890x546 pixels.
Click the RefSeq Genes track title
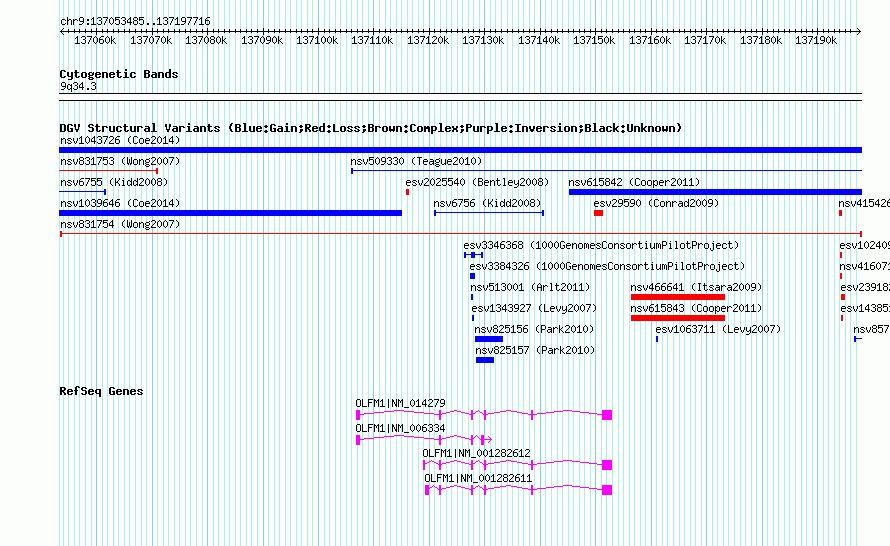coord(101,391)
